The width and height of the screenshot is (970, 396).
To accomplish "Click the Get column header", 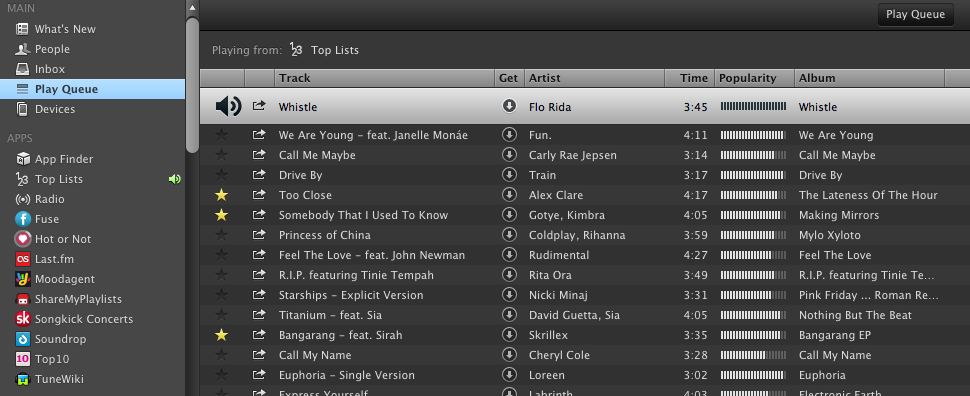I will tap(509, 78).
